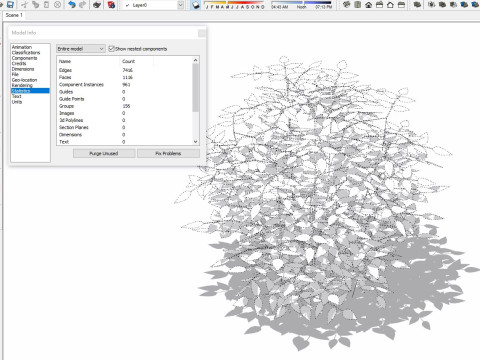This screenshot has width=480, height=360.
Task: Select Text in Model Info sidebar list
Action: [16, 96]
